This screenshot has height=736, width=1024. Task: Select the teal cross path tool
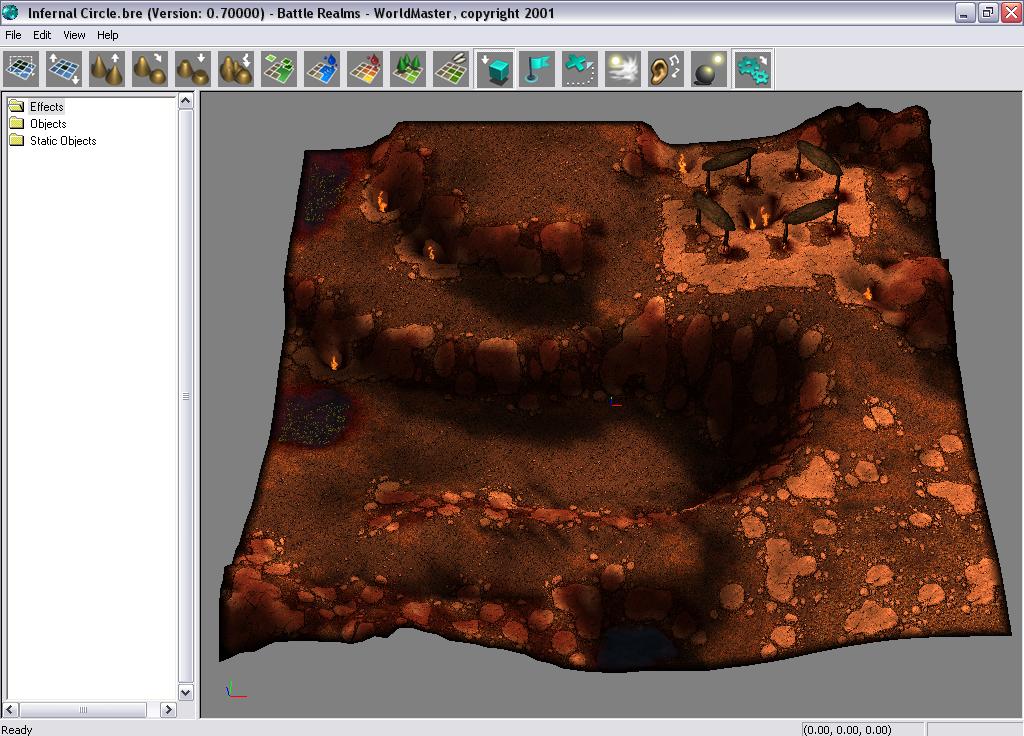pos(580,69)
